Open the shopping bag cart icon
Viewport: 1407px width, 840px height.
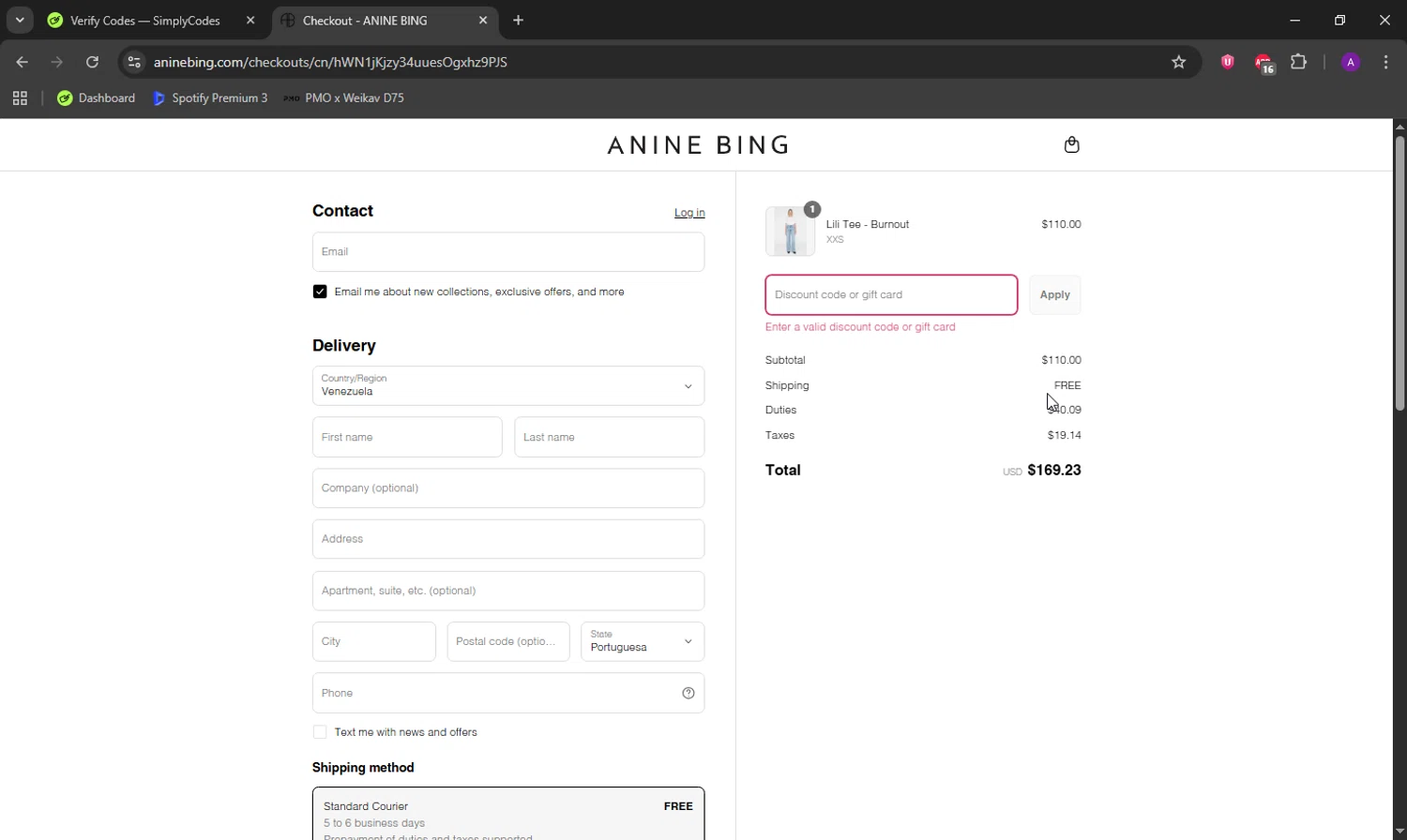1072,144
